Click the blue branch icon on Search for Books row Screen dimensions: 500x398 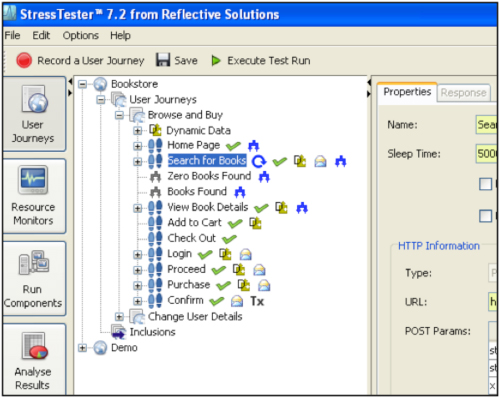coord(340,161)
